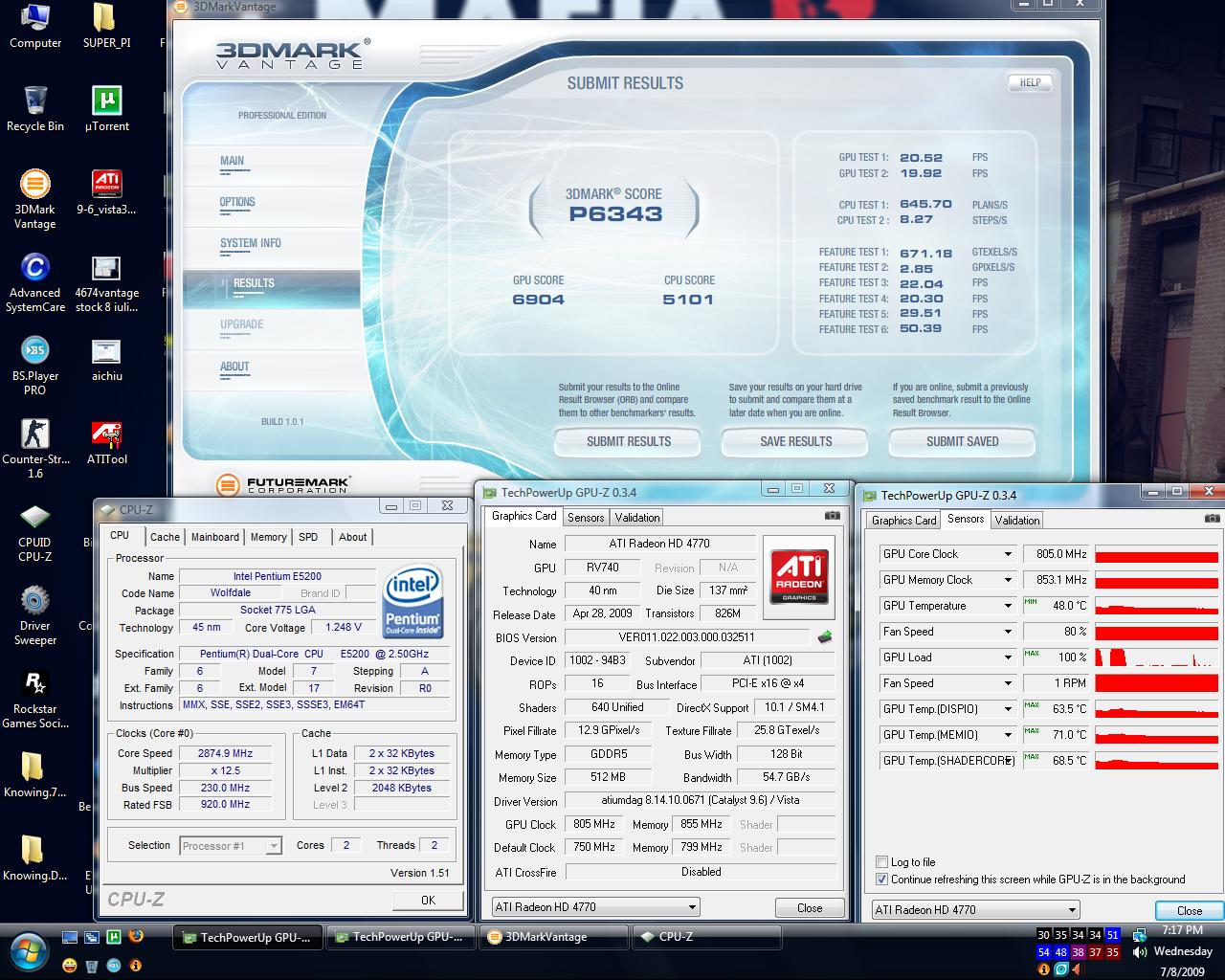Open the 3DMark SYSTEM INFO section
Viewport: 1225px width, 980px height.
pos(251,244)
